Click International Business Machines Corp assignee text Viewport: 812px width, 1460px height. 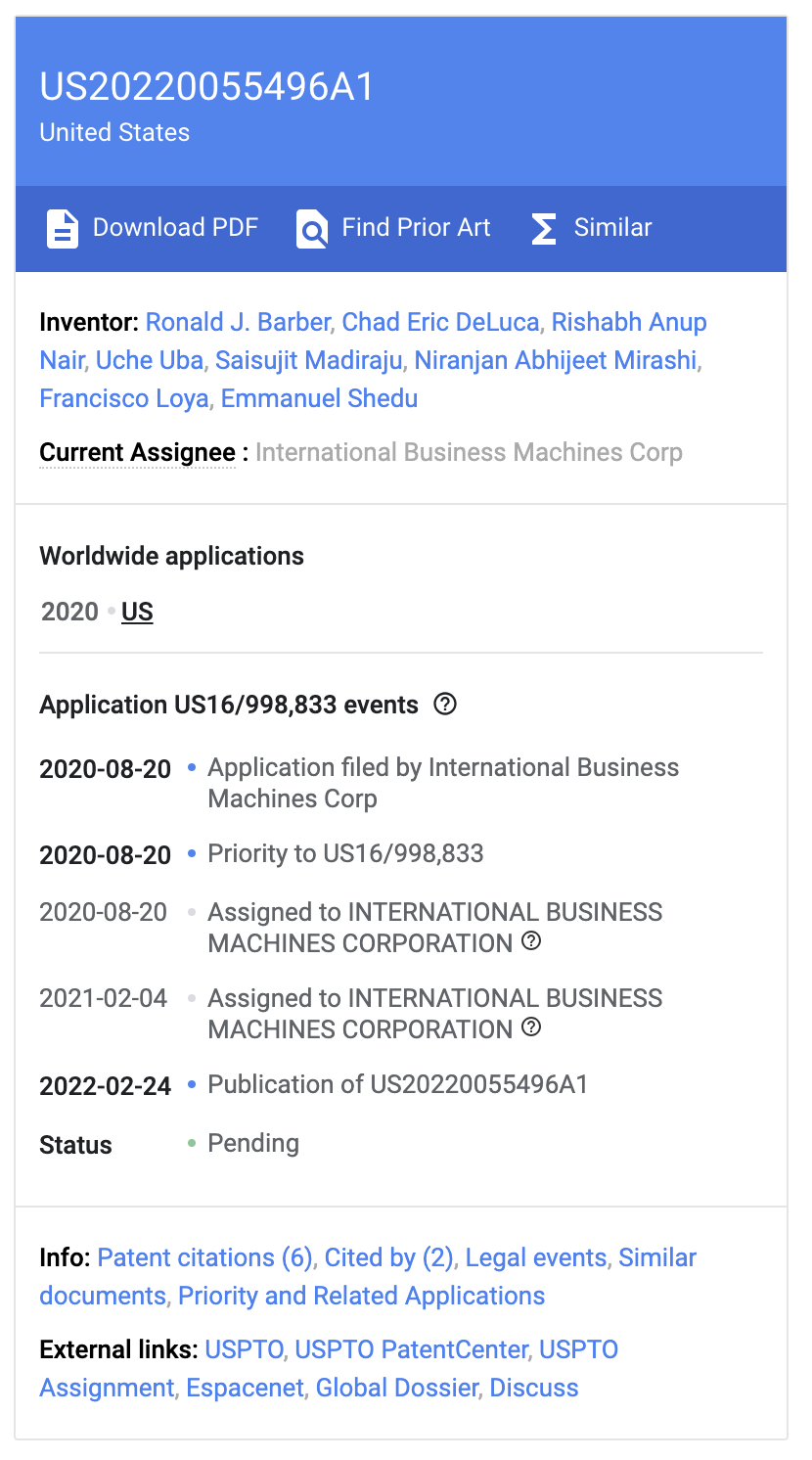coord(469,453)
